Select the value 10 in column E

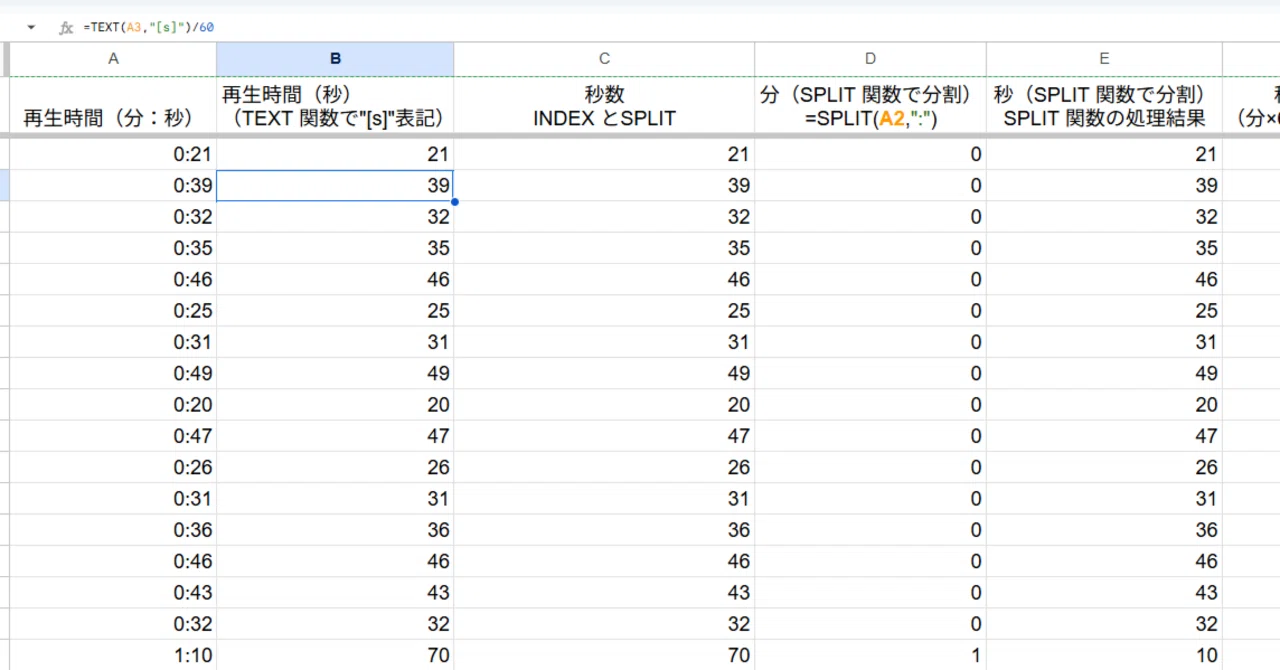coord(1104,656)
